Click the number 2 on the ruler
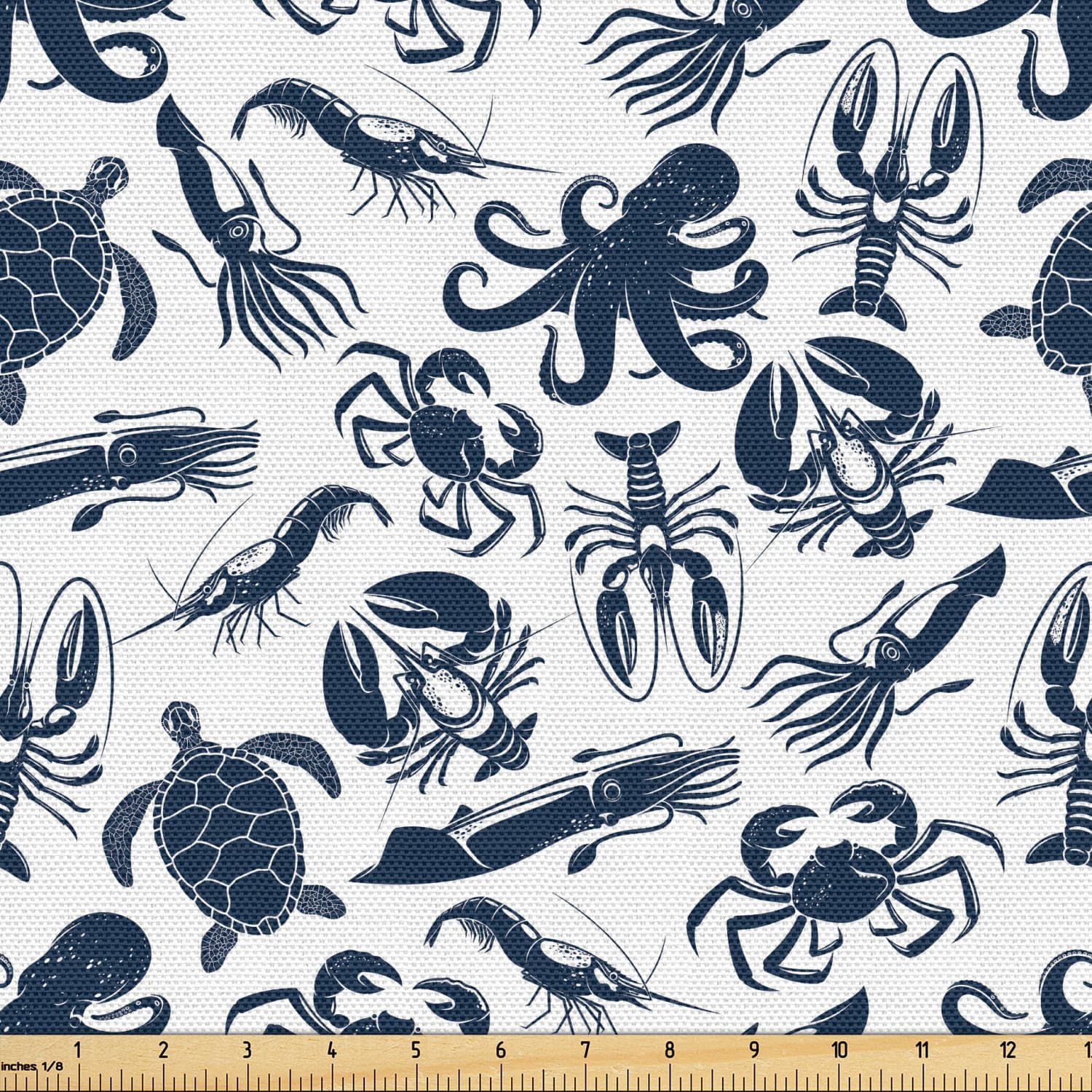 (x=163, y=1051)
